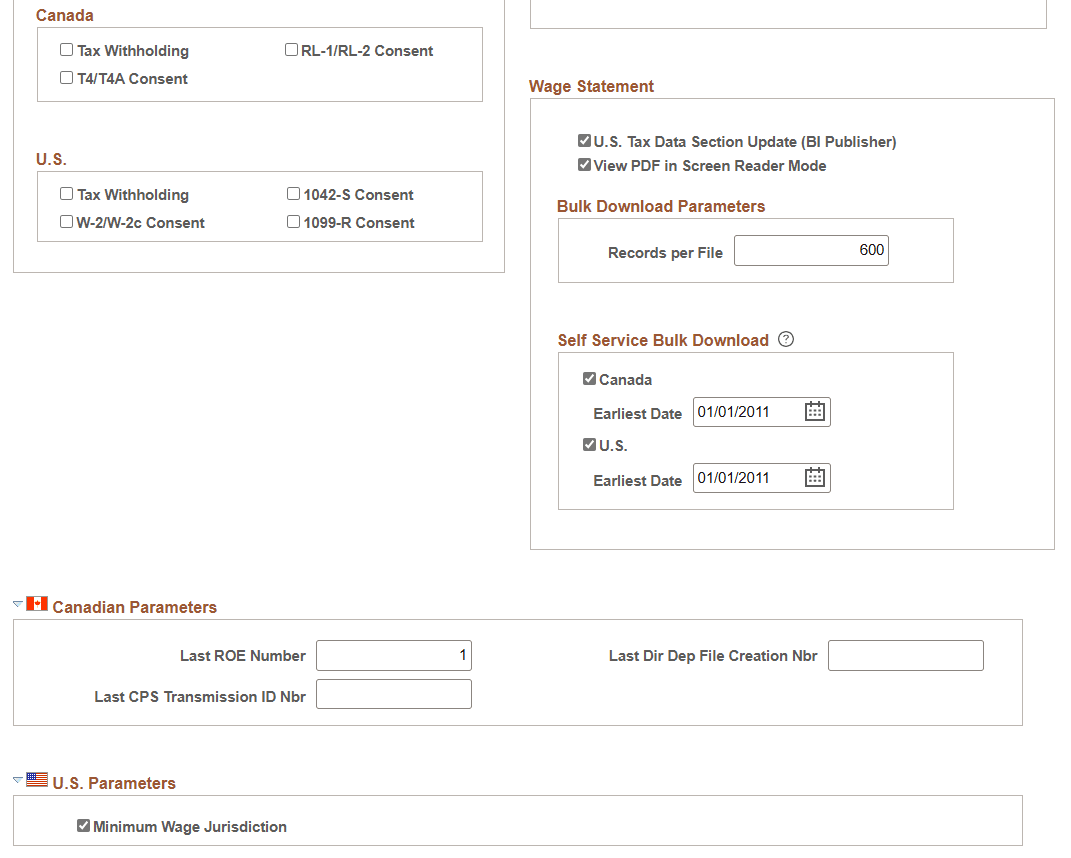
Task: Uncheck Minimum Wage Jurisdiction
Action: pos(83,826)
